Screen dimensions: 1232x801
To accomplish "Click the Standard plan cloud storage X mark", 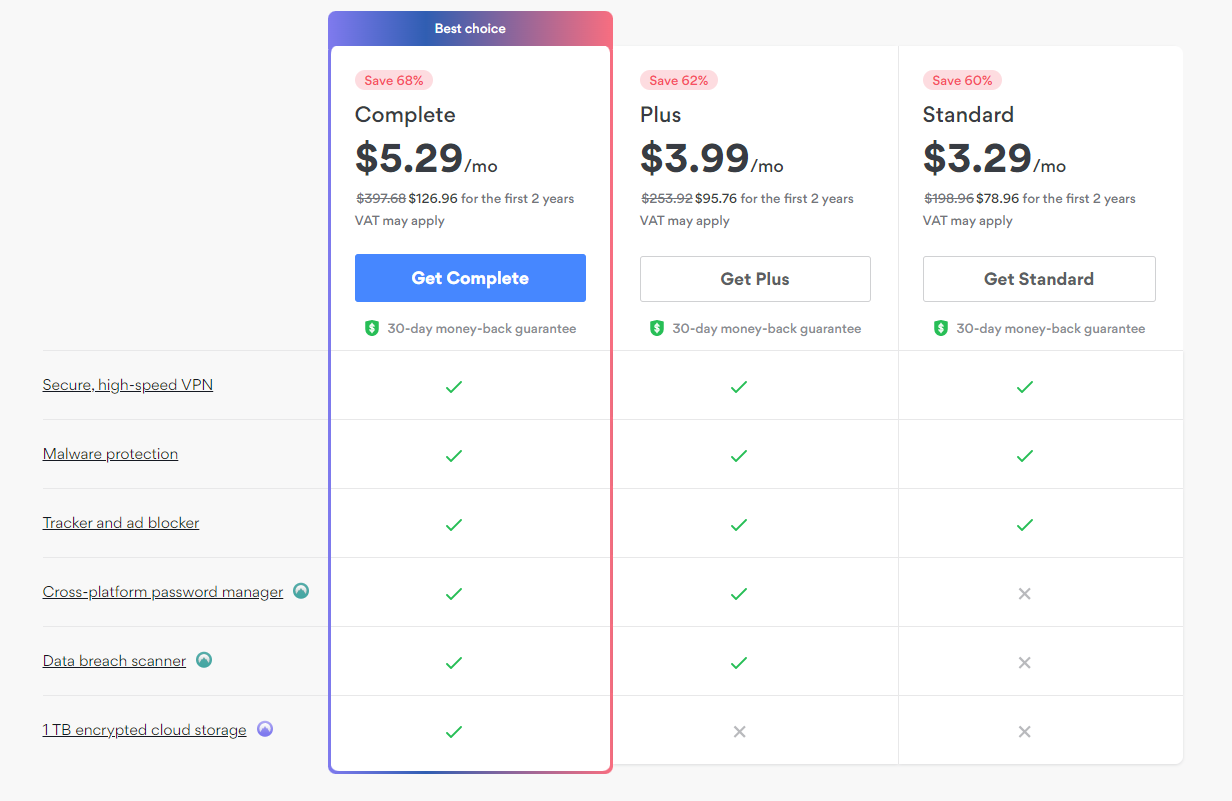I will [x=1024, y=732].
